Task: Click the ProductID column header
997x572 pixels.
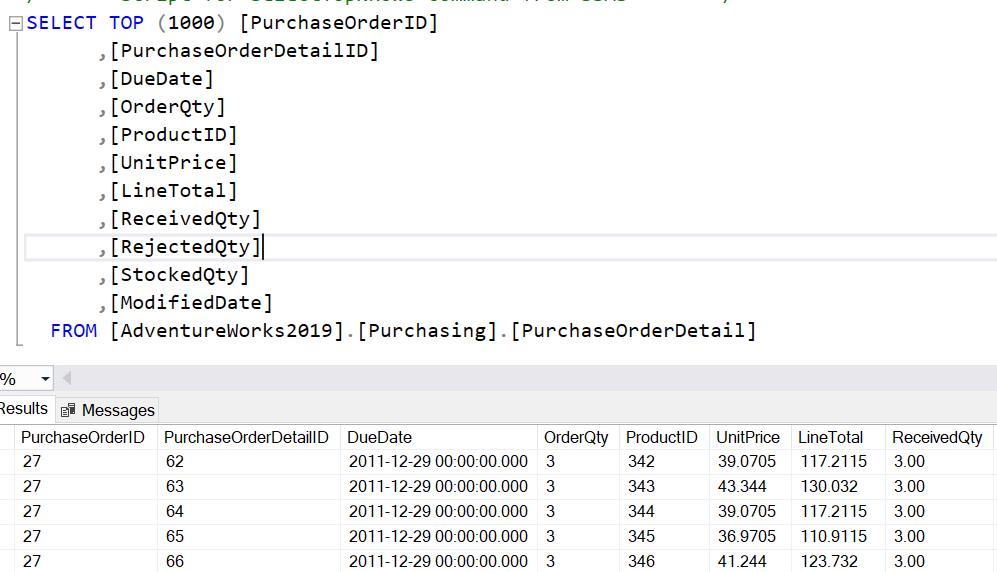Action: [661, 437]
